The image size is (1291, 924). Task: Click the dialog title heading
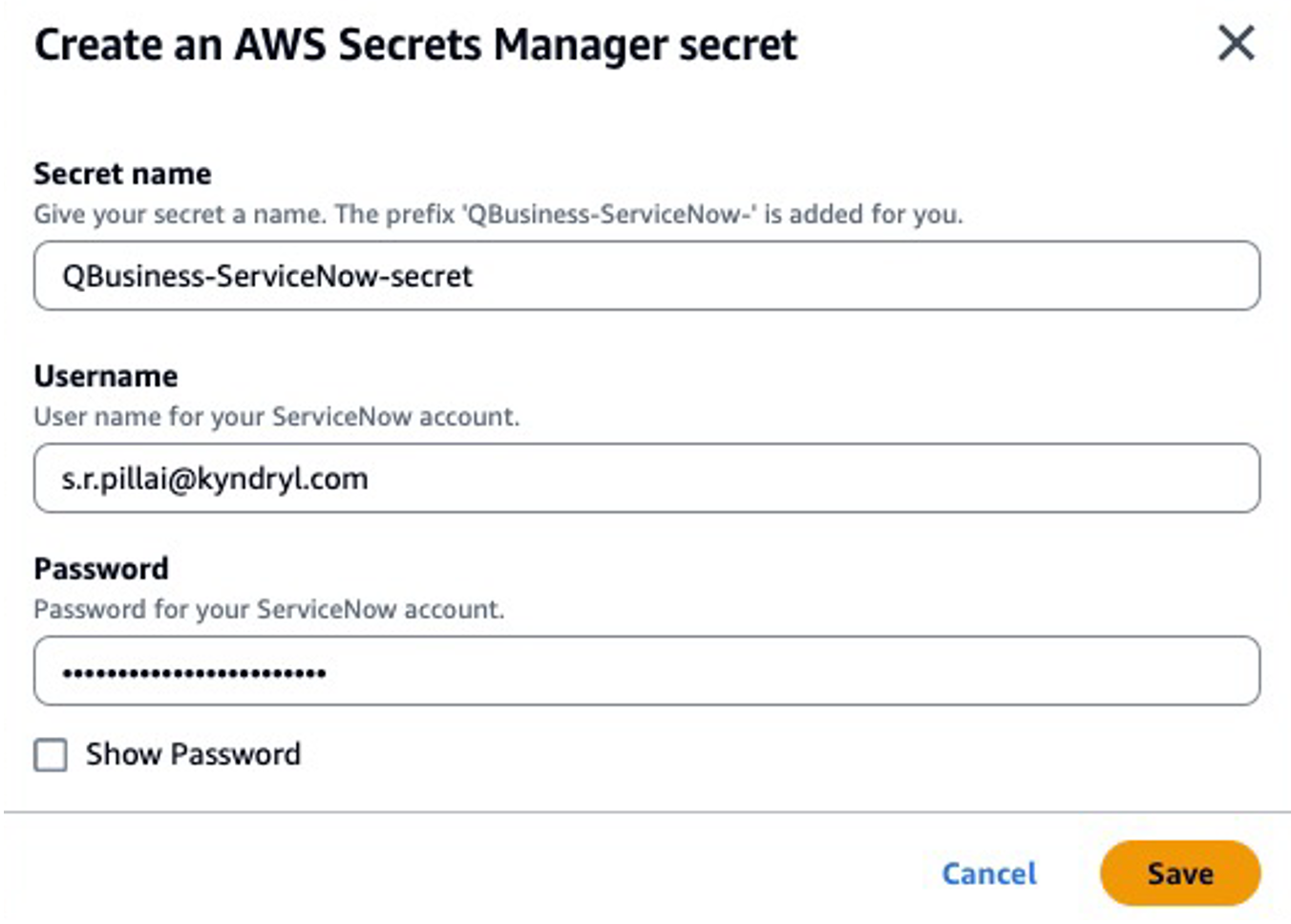coord(415,45)
